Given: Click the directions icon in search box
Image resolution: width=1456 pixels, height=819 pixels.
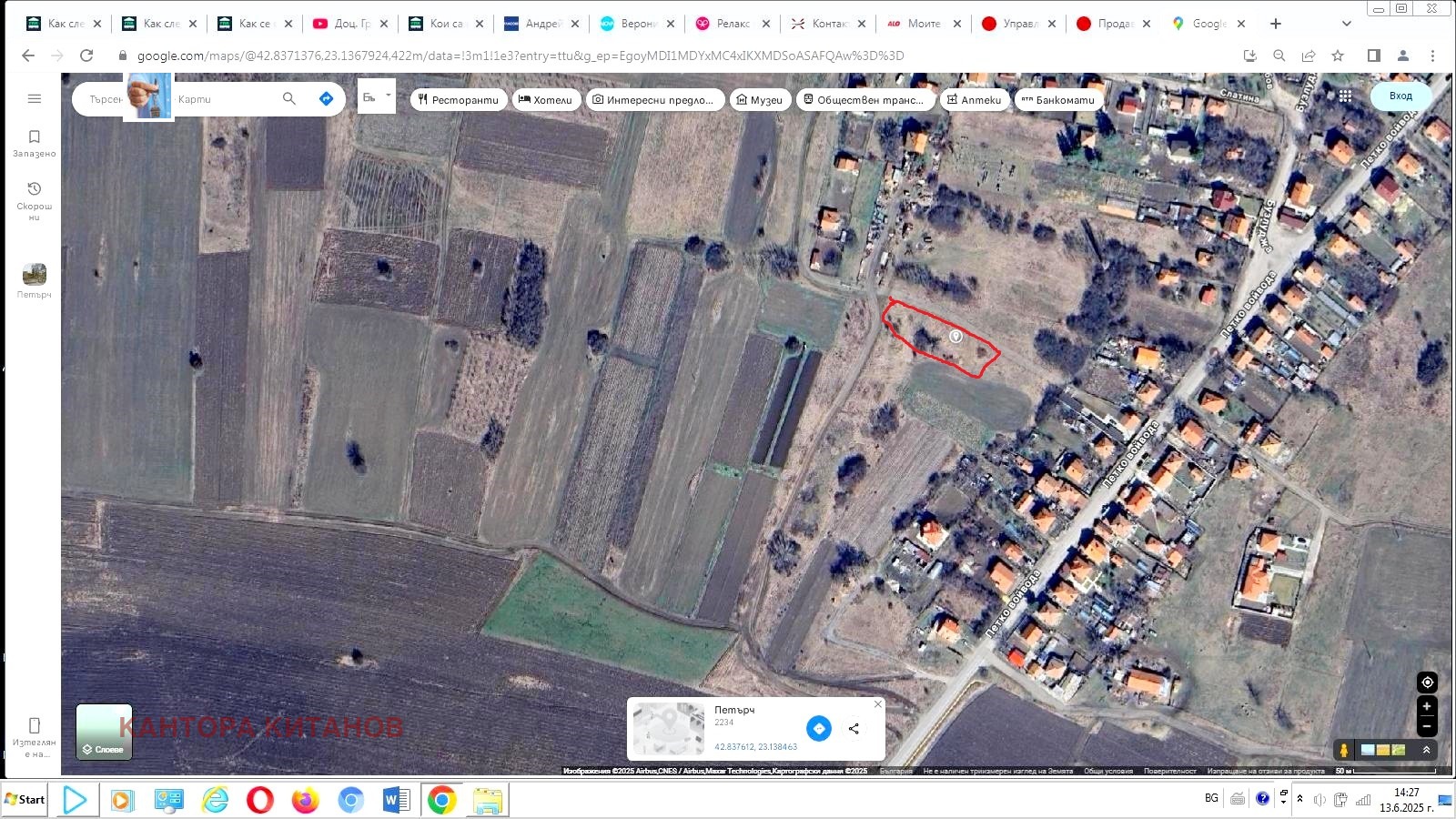Looking at the screenshot, I should pos(326,98).
